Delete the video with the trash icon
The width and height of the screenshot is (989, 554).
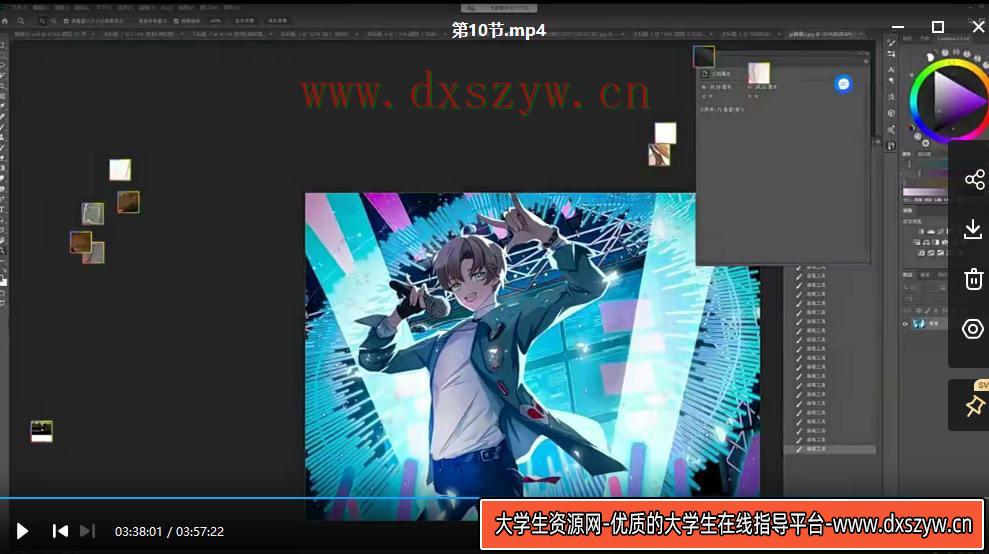pos(973,279)
